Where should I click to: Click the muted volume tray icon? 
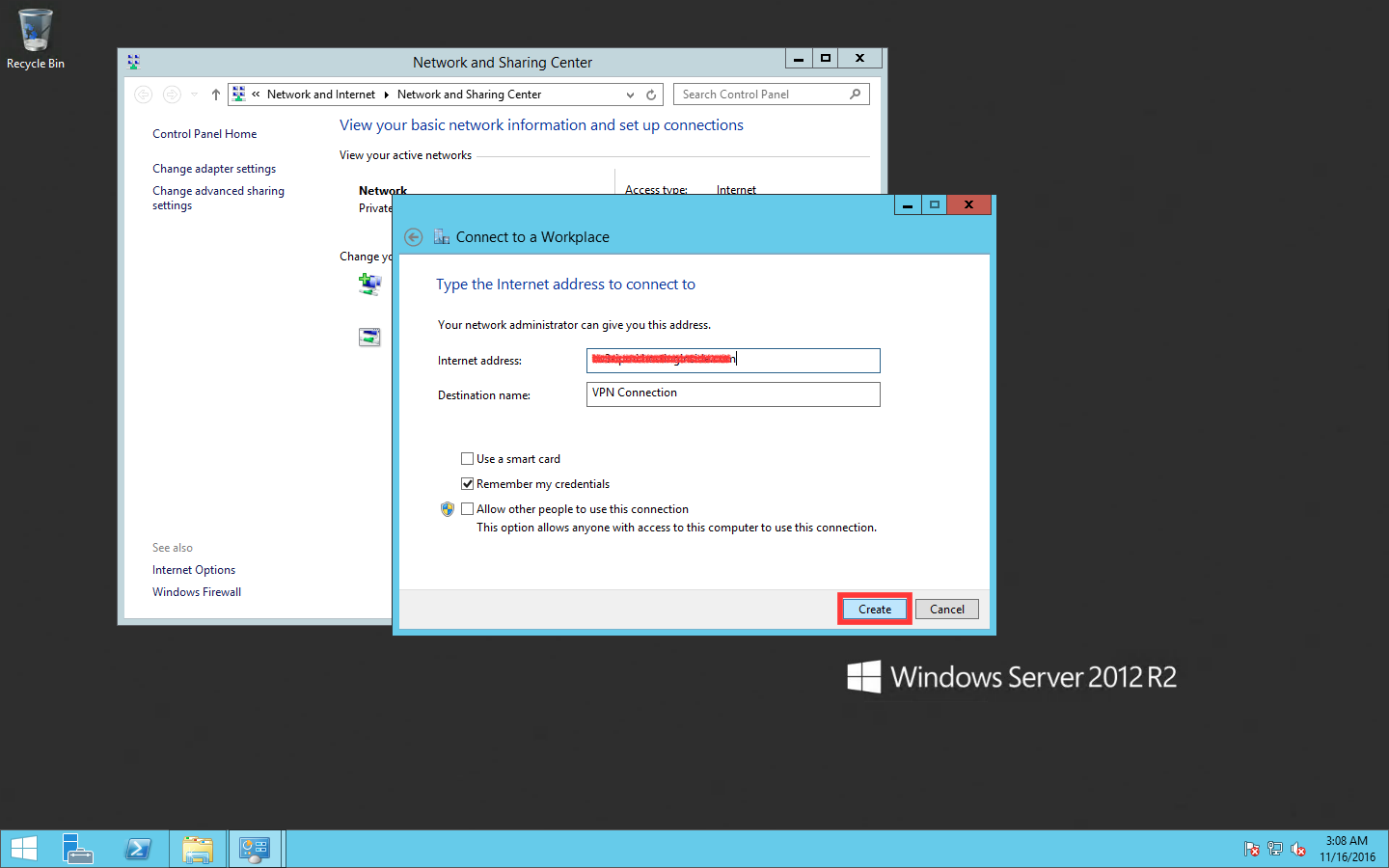coord(1298,849)
